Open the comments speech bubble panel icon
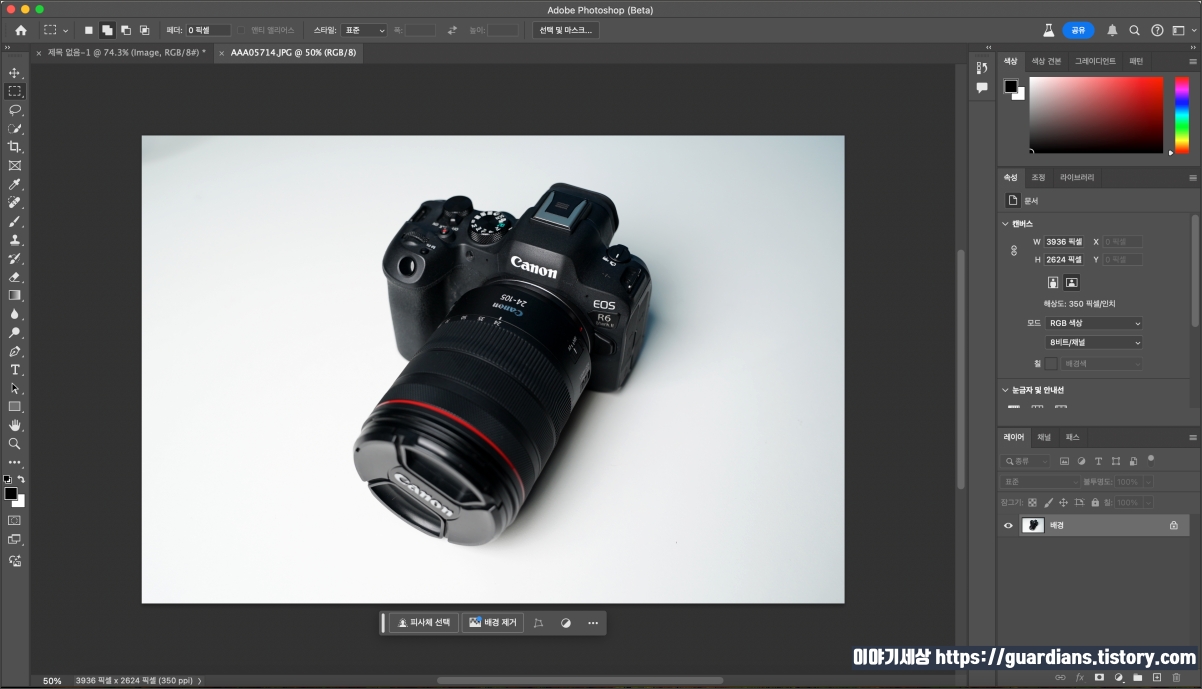The image size is (1202, 689). tap(982, 87)
